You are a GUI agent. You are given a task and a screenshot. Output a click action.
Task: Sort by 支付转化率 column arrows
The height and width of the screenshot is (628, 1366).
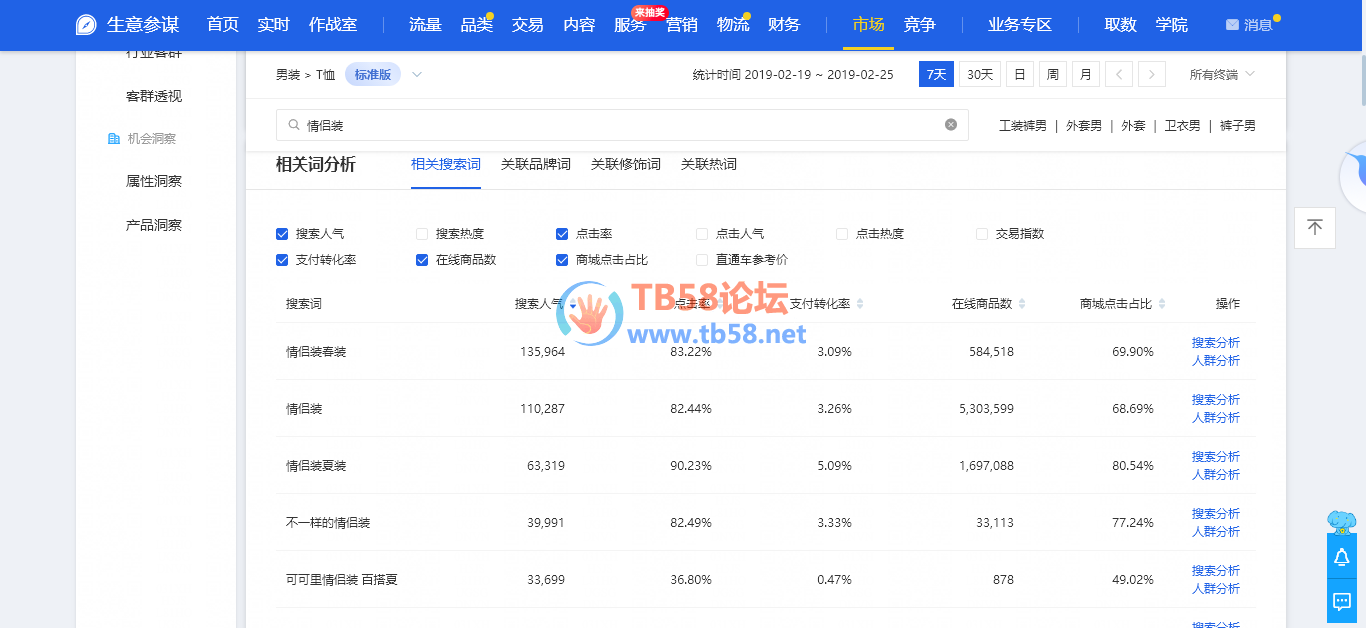(x=860, y=304)
